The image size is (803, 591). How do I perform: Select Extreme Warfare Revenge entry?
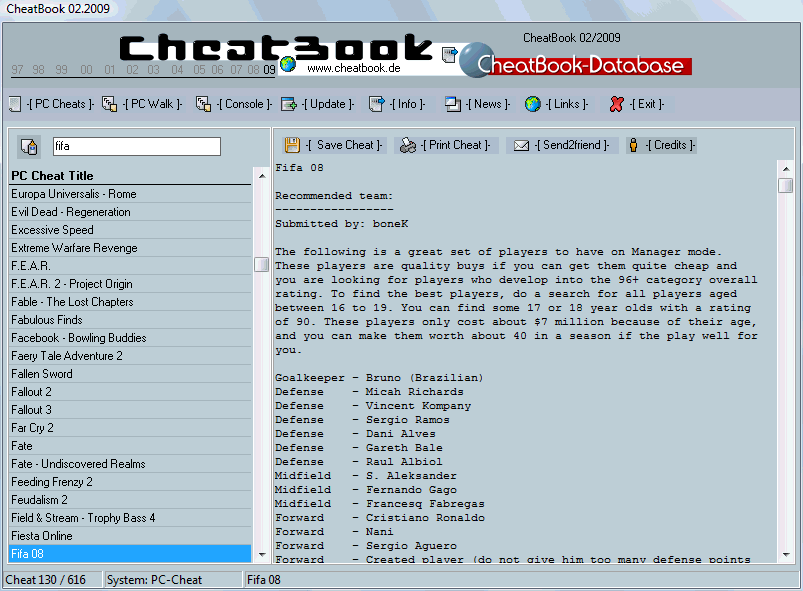(x=131, y=248)
